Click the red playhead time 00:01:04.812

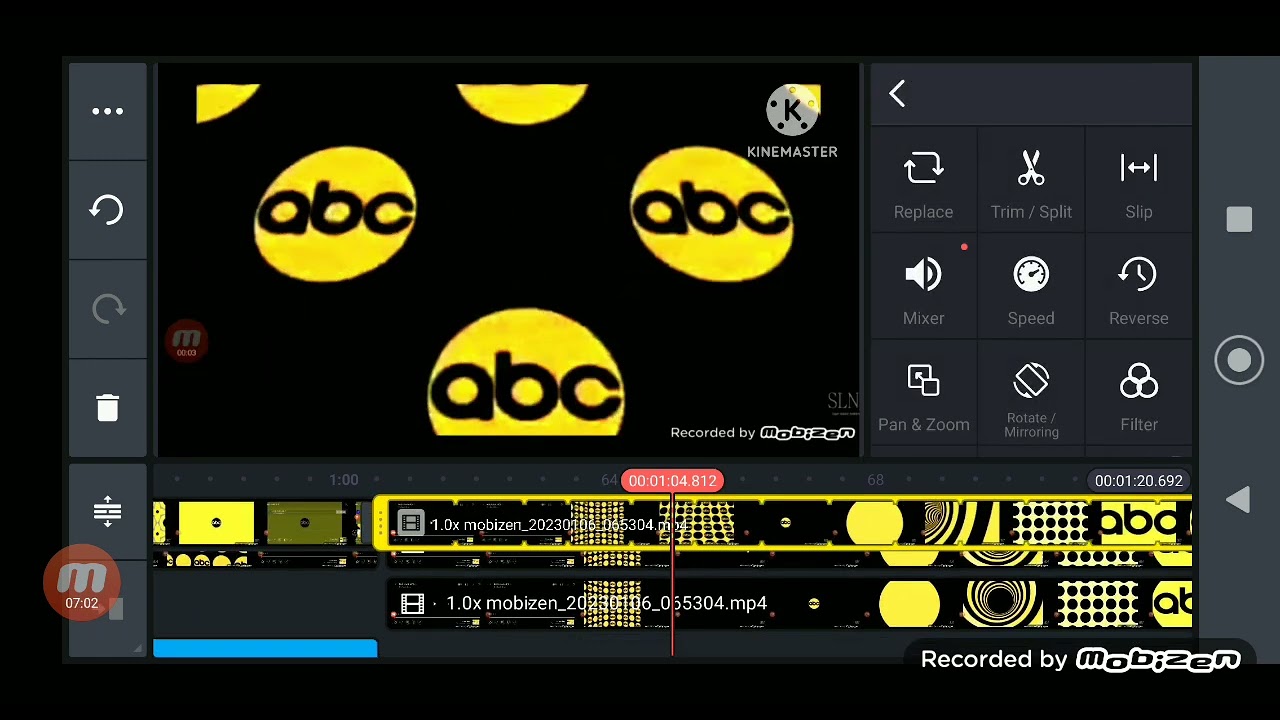[672, 481]
